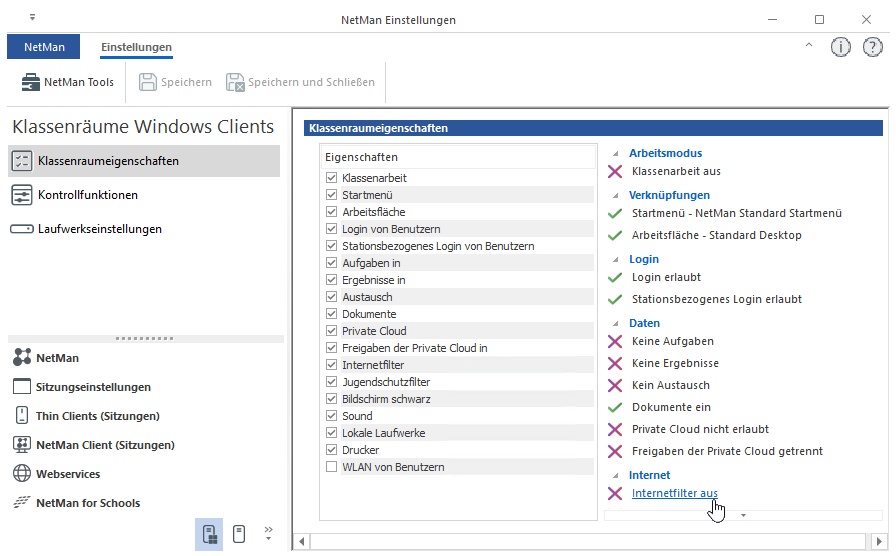Viewport: 896px width, 556px height.
Task: Click the NetMan Client monitor icon
Action: (22, 445)
